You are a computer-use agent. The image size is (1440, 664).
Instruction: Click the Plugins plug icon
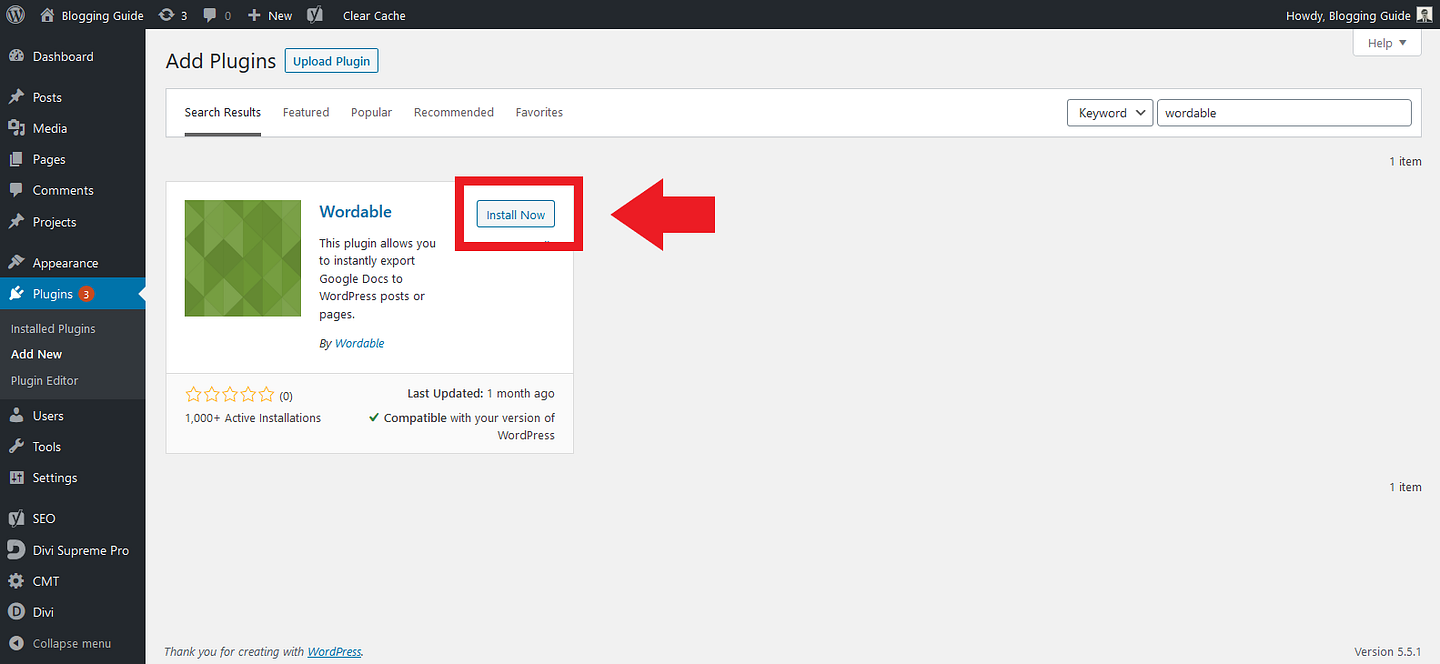pyautogui.click(x=16, y=294)
